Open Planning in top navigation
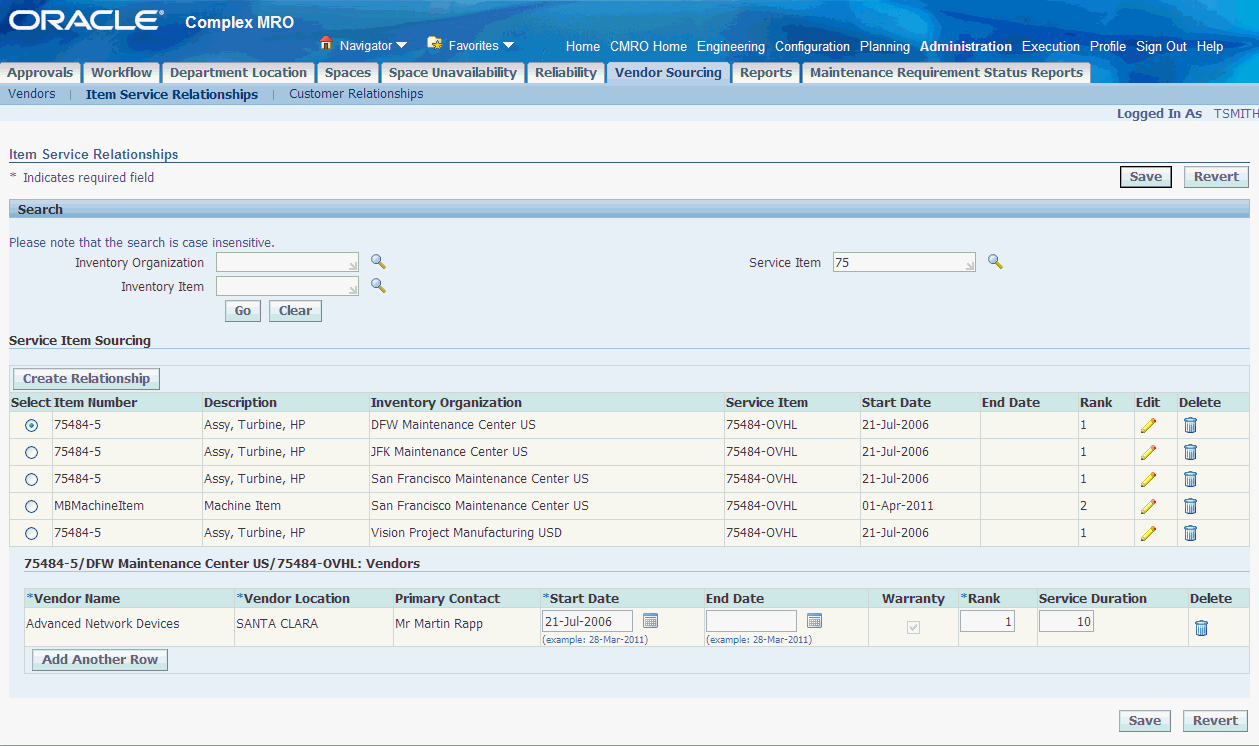The image size is (1259, 746). click(x=885, y=46)
